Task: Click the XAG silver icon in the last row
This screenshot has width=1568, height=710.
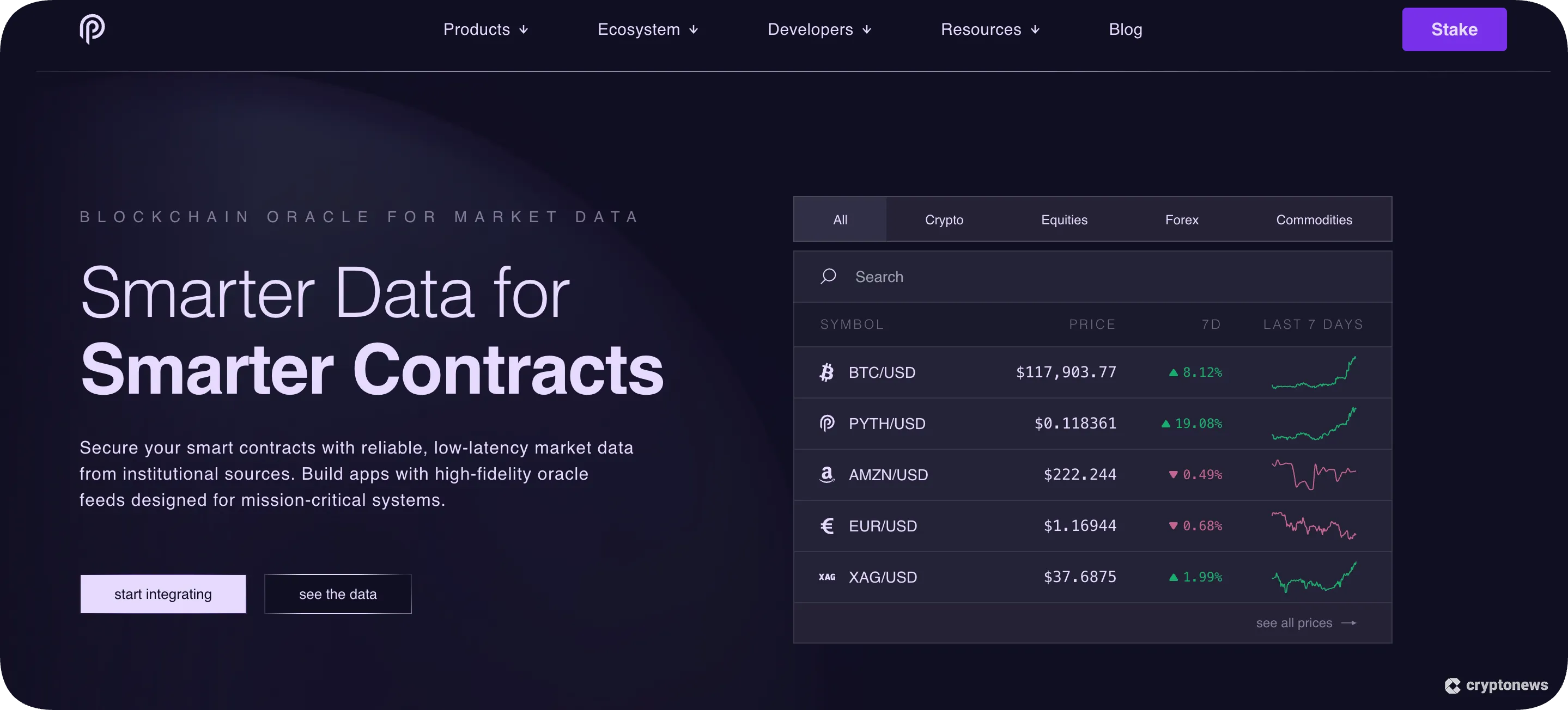Action: [x=826, y=577]
